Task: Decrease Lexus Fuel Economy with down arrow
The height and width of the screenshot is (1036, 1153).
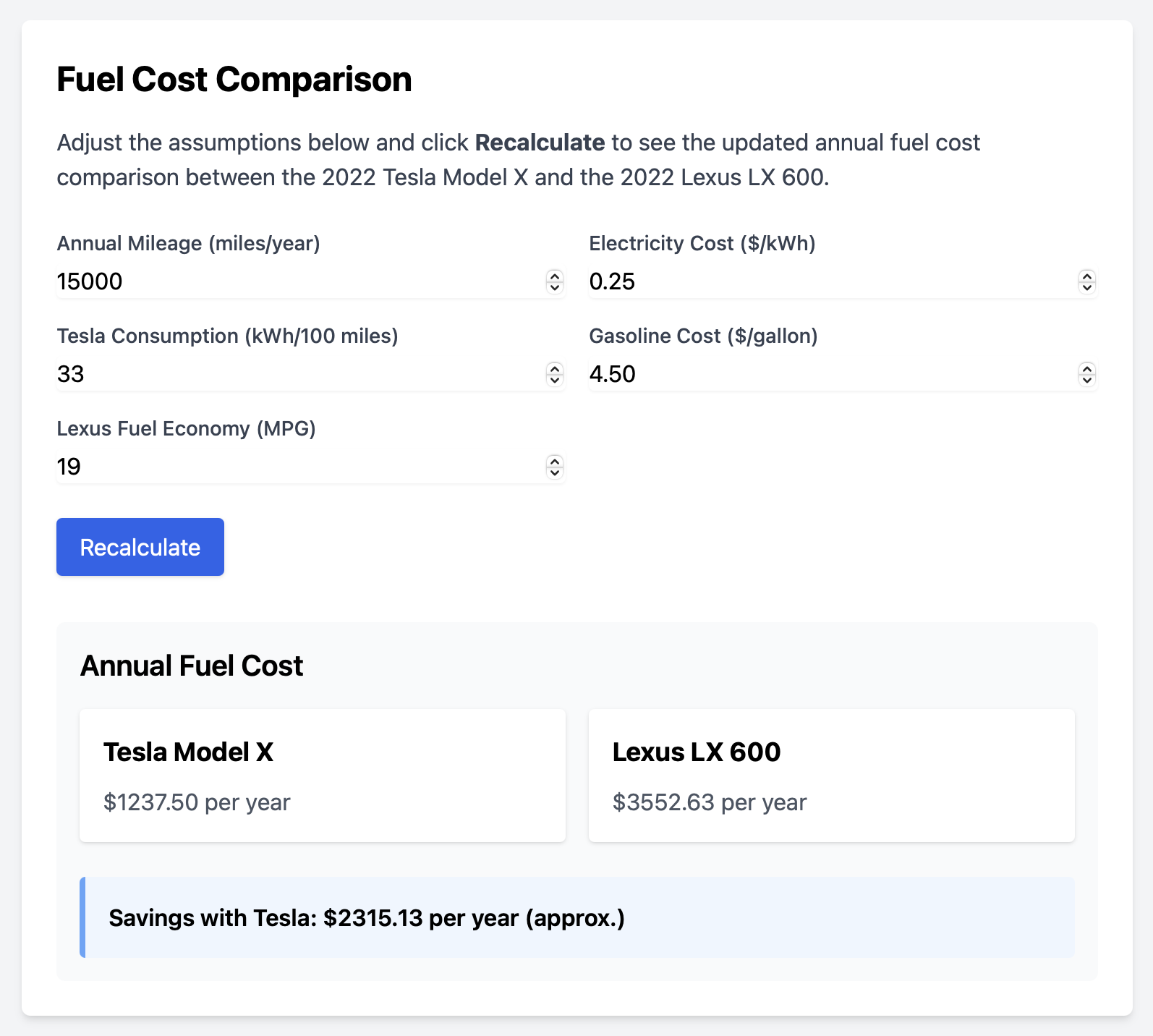Action: point(554,472)
